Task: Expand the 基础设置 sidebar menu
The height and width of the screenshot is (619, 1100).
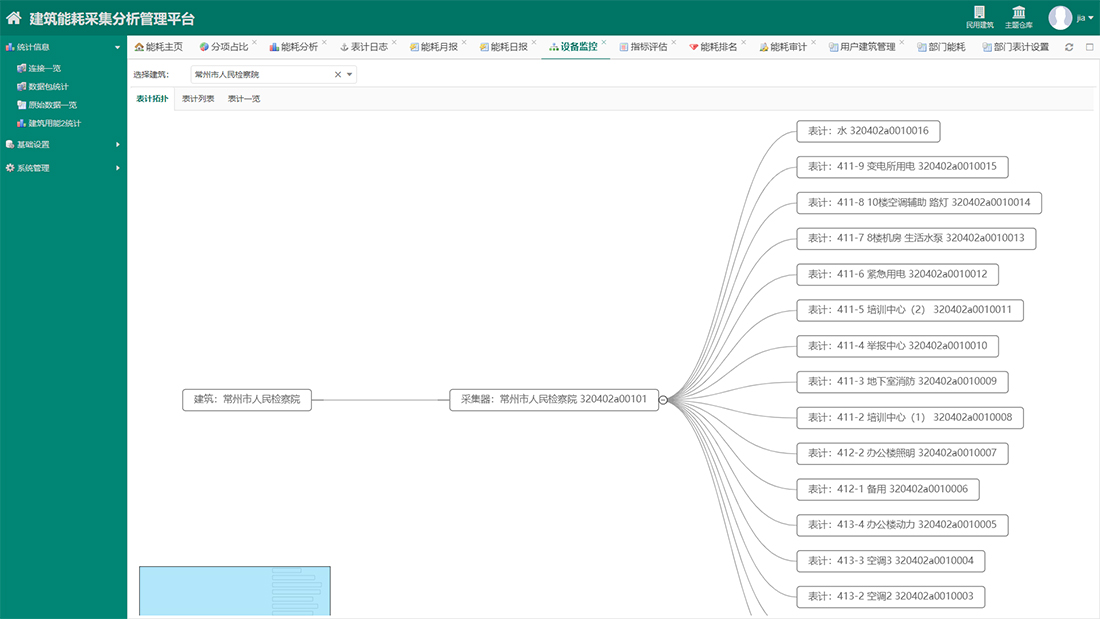Action: click(x=63, y=145)
